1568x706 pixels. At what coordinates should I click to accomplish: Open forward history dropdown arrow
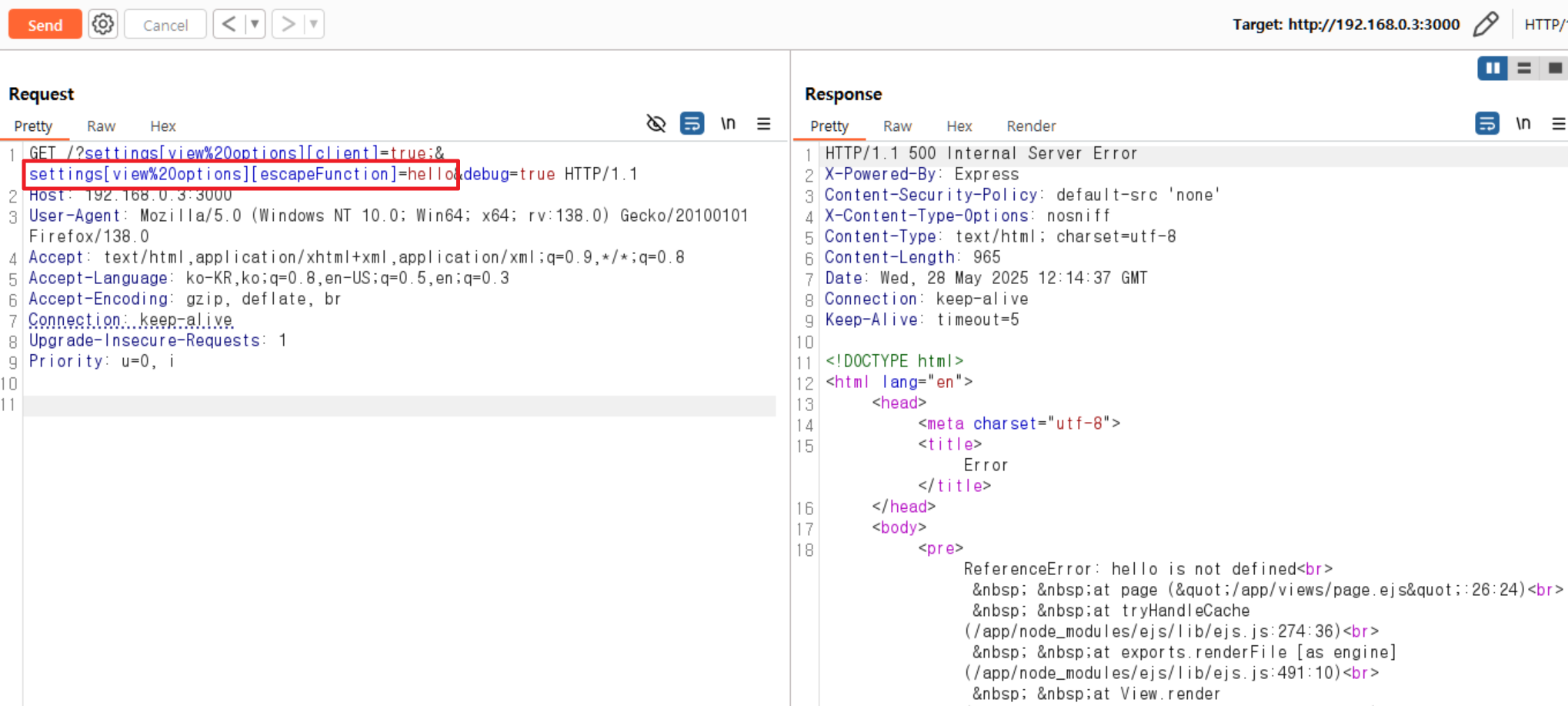(314, 24)
